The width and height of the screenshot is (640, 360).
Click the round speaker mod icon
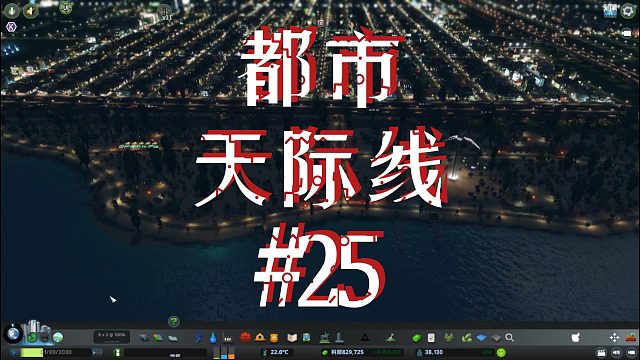click(x=30, y=11)
